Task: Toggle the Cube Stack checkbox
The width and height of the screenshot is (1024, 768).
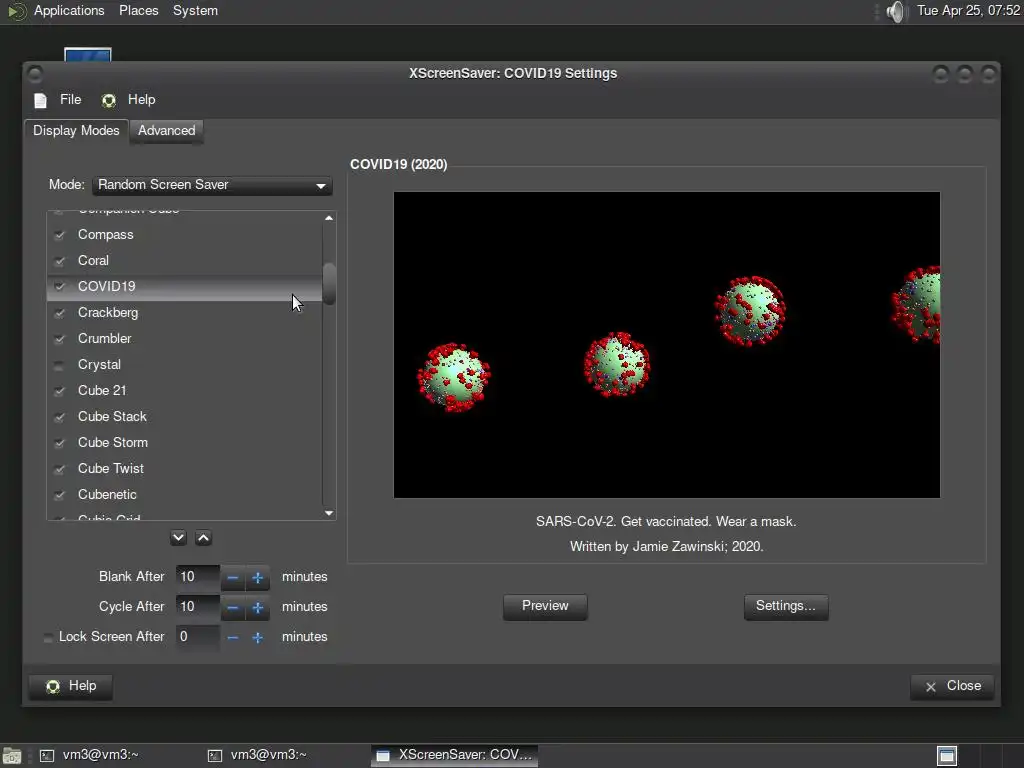Action: 59,417
